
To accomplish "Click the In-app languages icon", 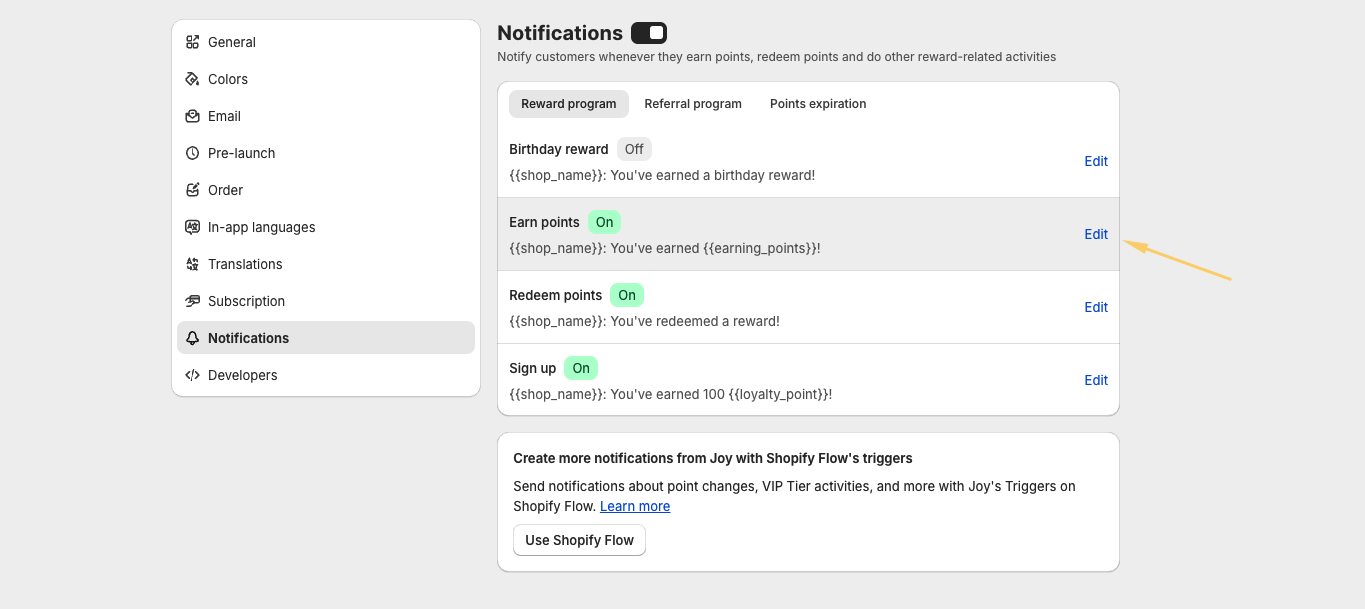I will [x=193, y=227].
